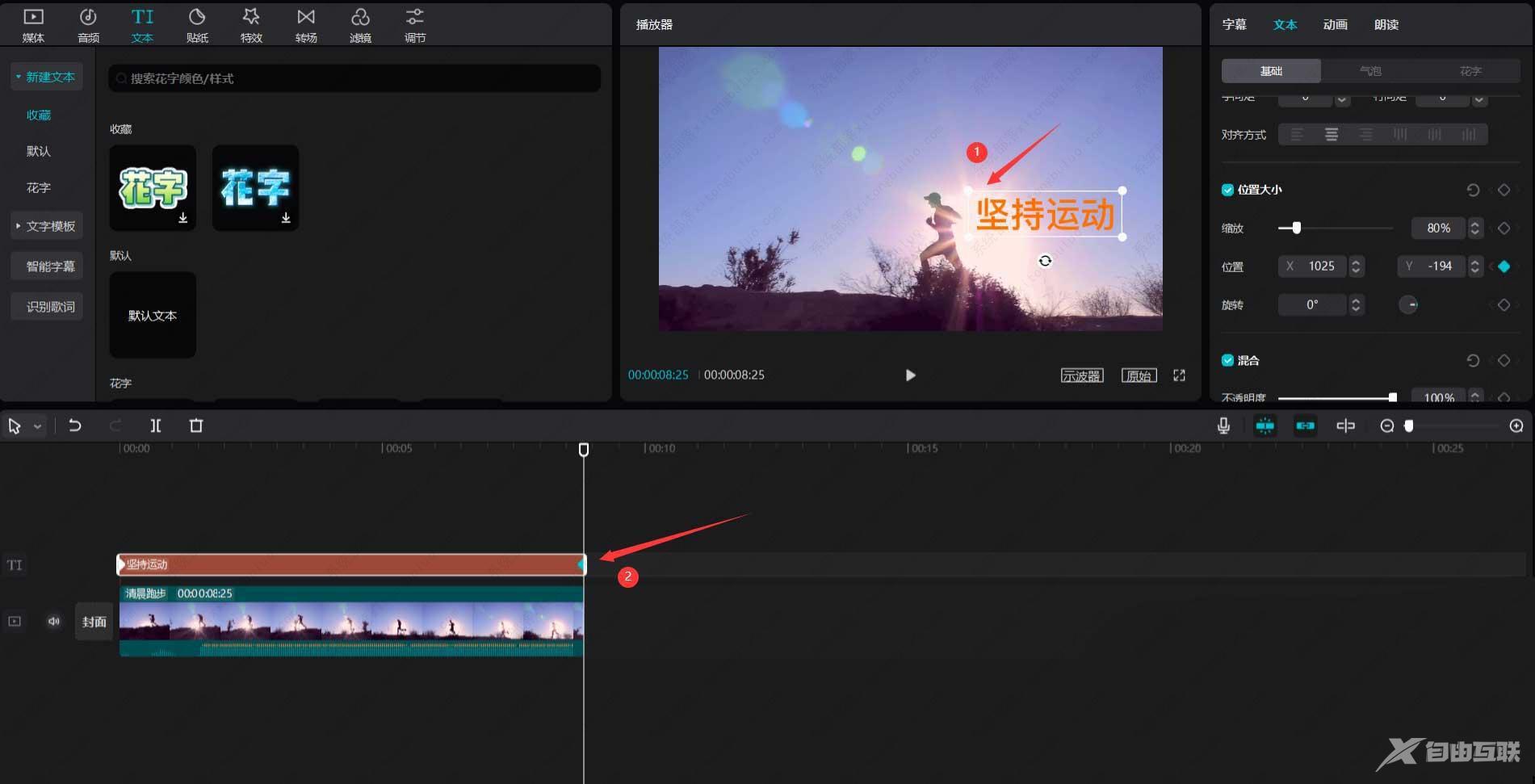Open the 收藏 favorites category
Image resolution: width=1535 pixels, height=784 pixels.
click(39, 115)
